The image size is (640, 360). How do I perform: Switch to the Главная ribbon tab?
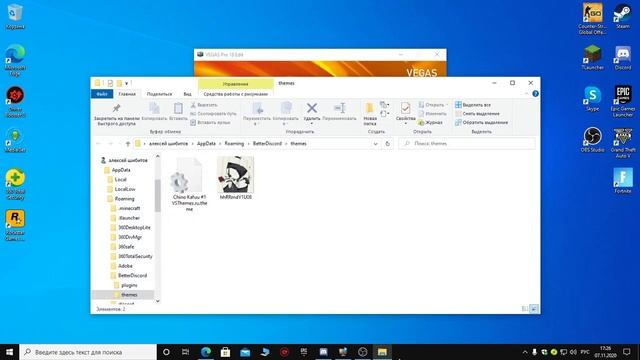tap(127, 94)
